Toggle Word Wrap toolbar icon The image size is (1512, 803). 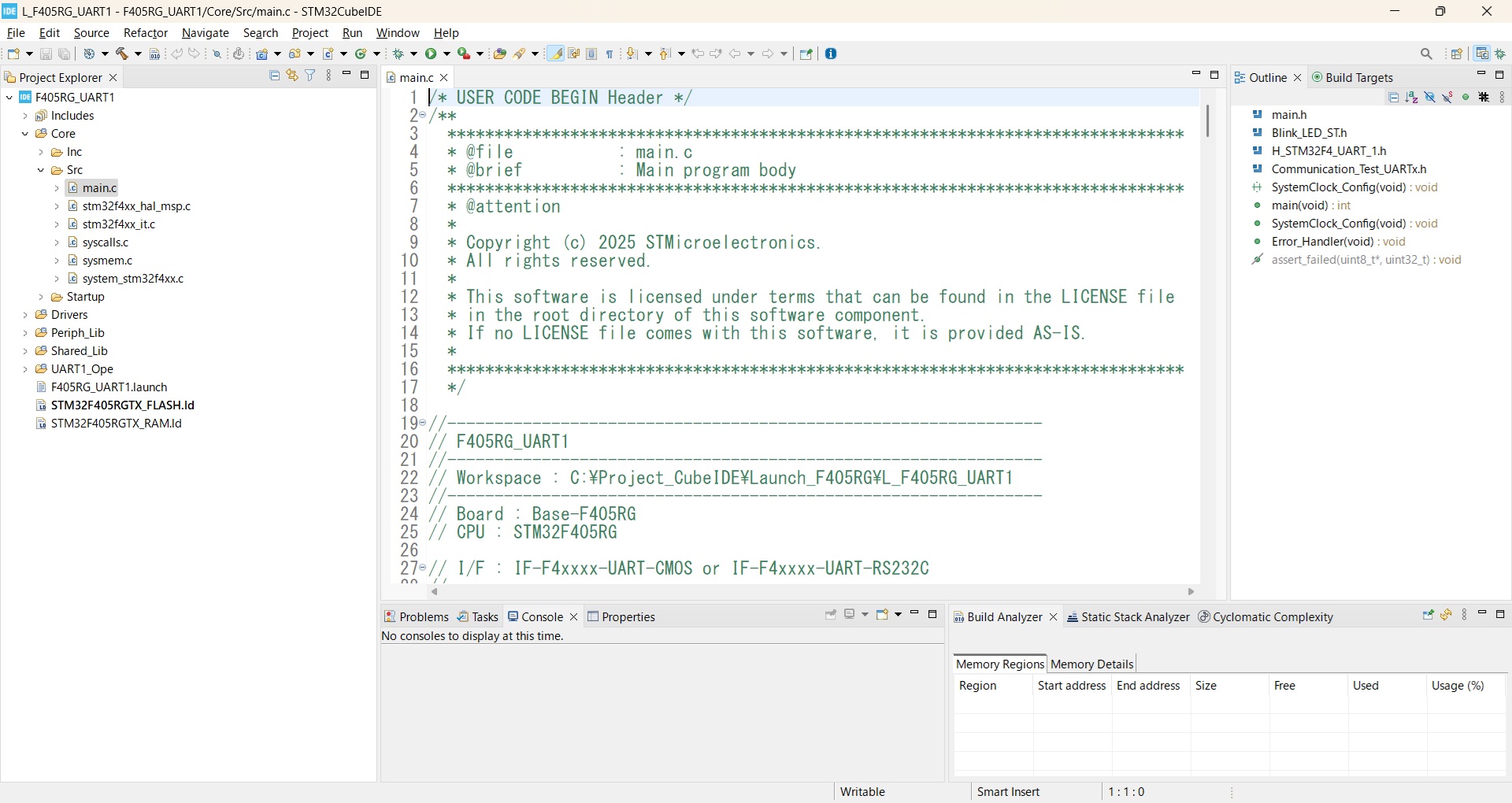click(x=574, y=54)
